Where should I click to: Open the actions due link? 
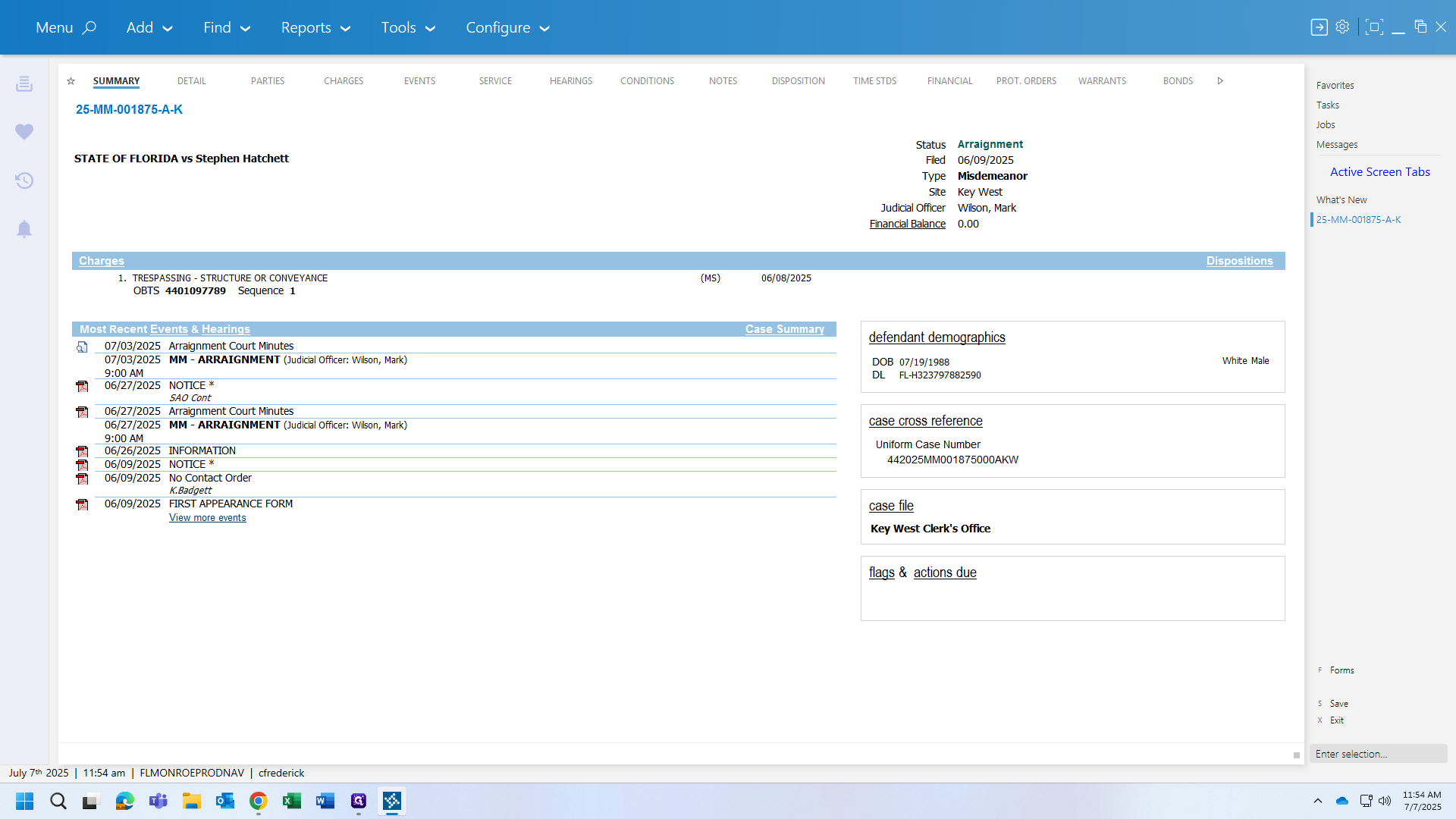click(x=945, y=573)
